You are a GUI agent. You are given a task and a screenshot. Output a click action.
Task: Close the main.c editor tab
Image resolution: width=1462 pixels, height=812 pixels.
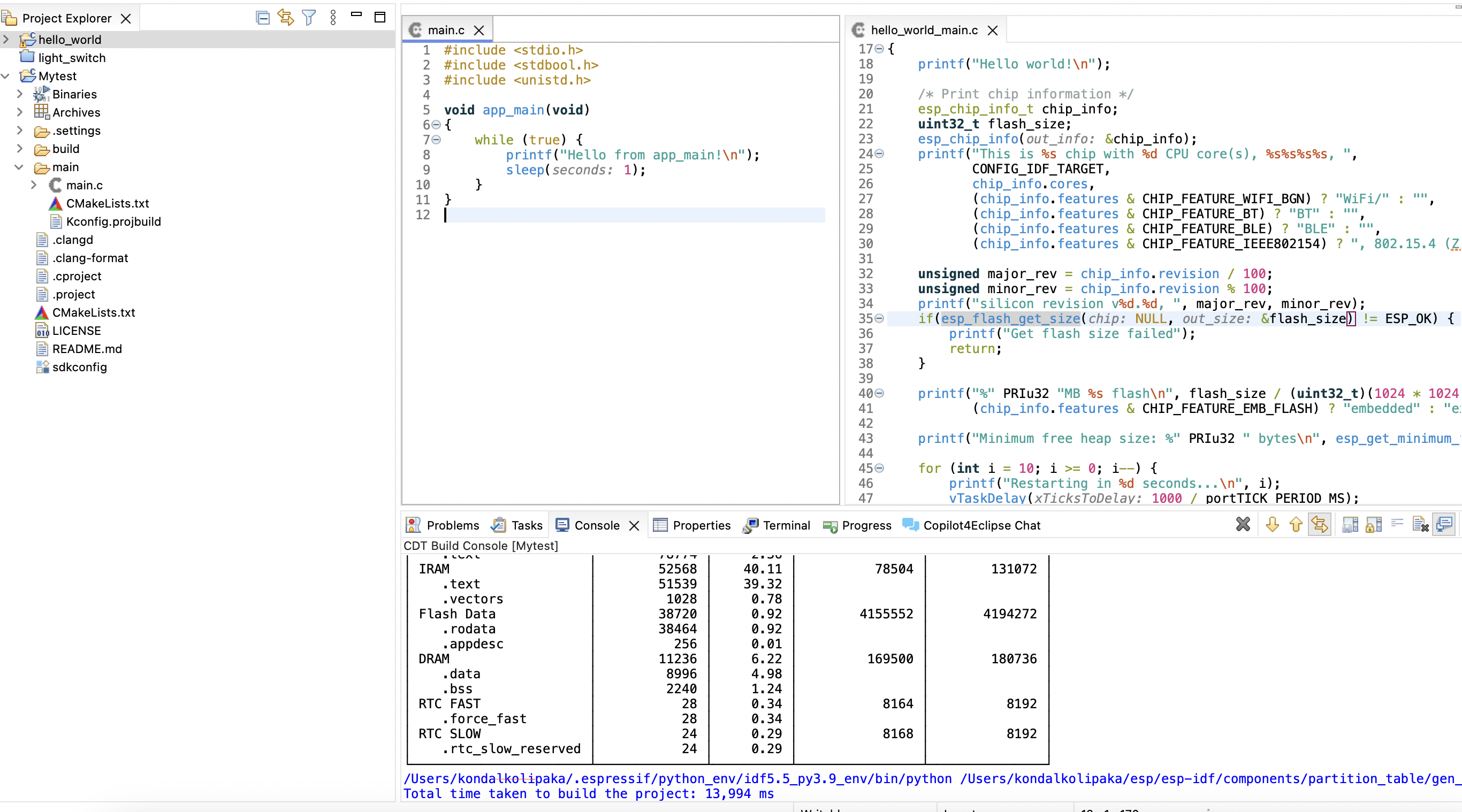pyautogui.click(x=479, y=29)
